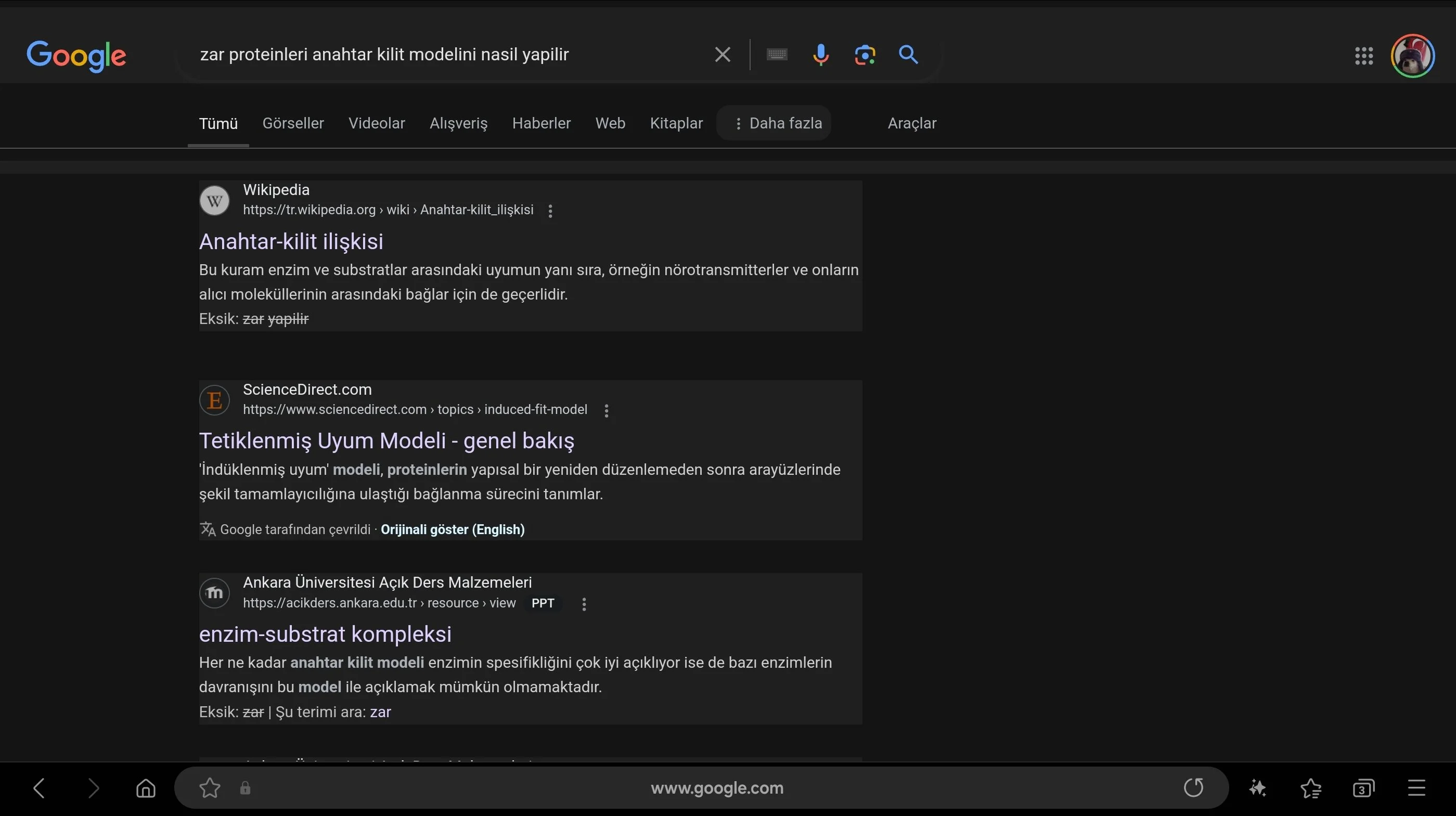The height and width of the screenshot is (816, 1456).
Task: Click the Google logo
Action: [76, 56]
